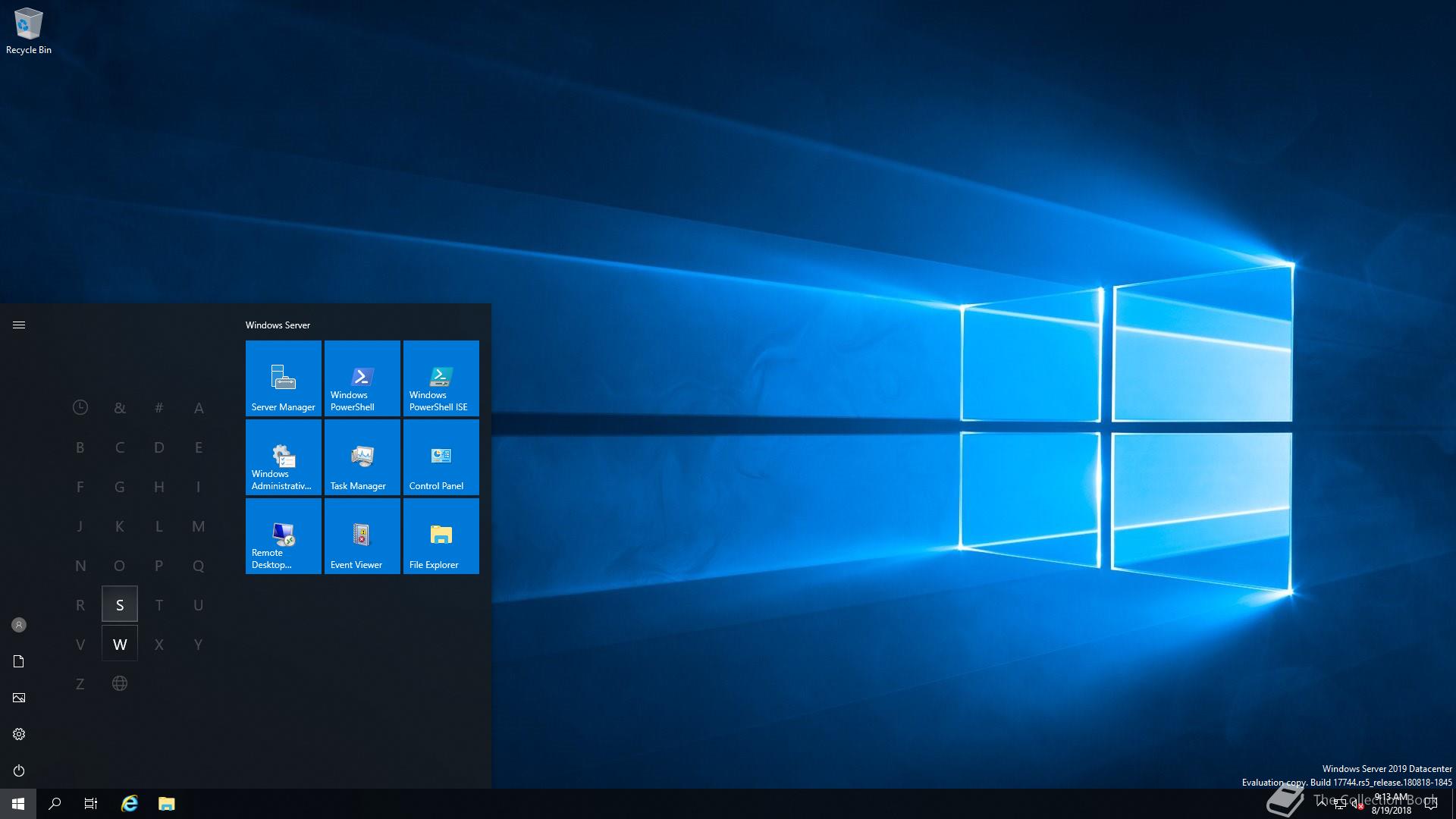Open the Event Viewer tile
This screenshot has width=1456, height=819.
362,535
